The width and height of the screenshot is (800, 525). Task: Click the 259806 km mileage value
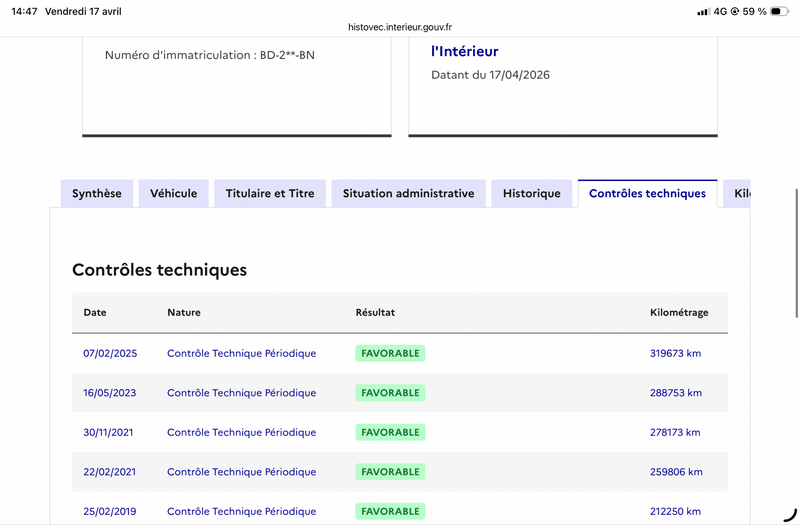click(676, 472)
